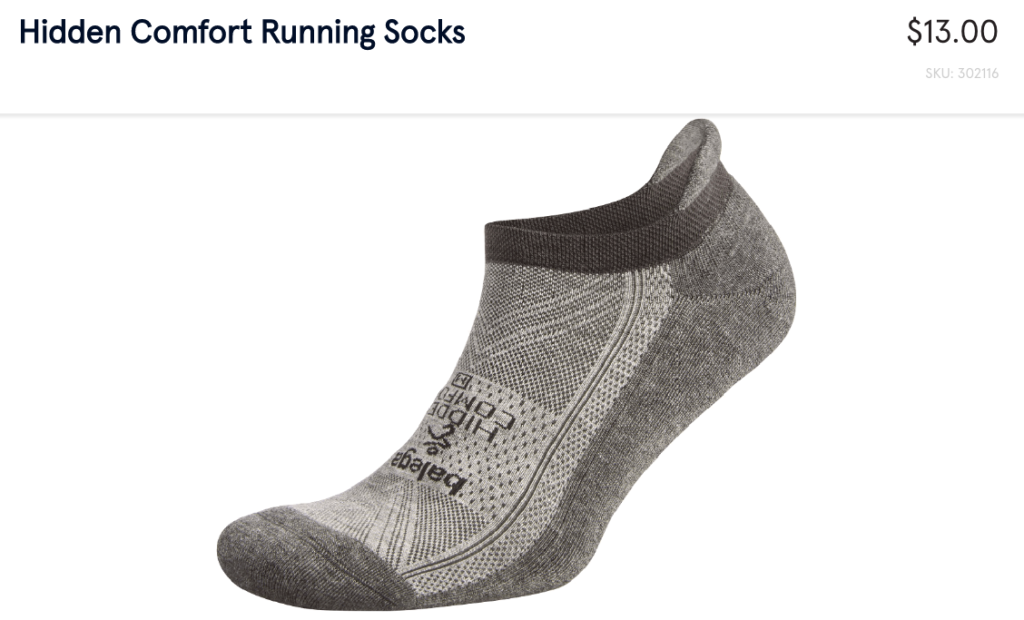Click the Hidden Comfort Running Socks title

242,32
